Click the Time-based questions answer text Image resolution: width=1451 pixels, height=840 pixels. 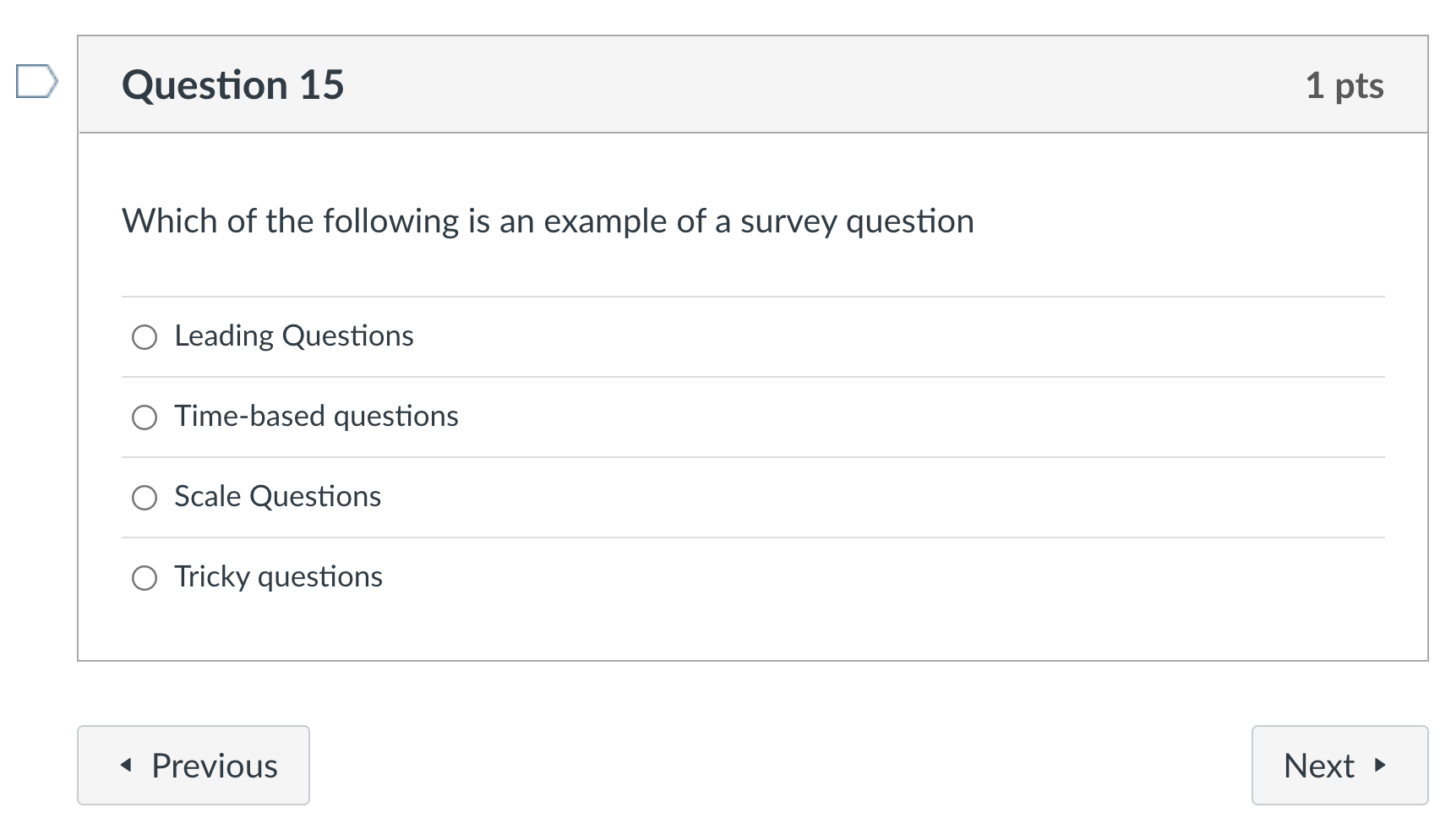tap(315, 415)
